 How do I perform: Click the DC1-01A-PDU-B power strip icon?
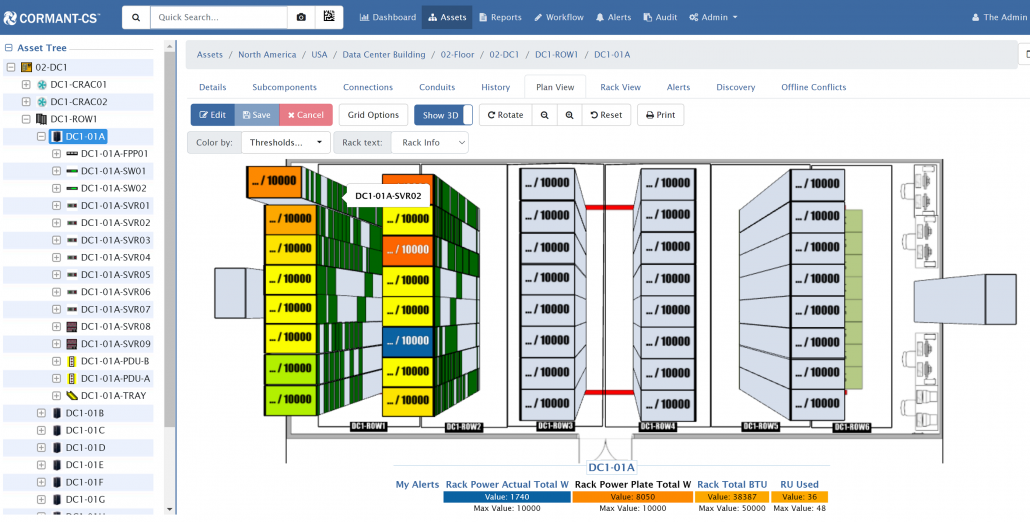coord(72,361)
